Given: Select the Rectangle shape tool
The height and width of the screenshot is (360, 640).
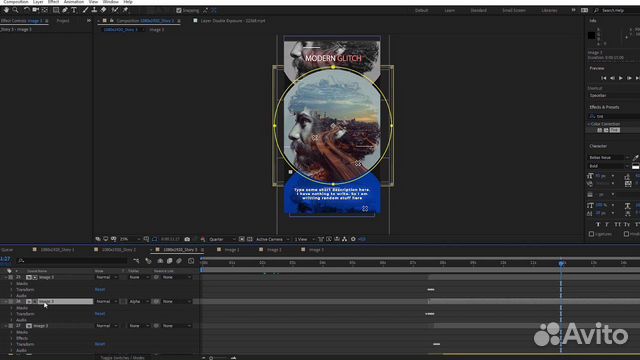Looking at the screenshot, I should tap(56, 10).
